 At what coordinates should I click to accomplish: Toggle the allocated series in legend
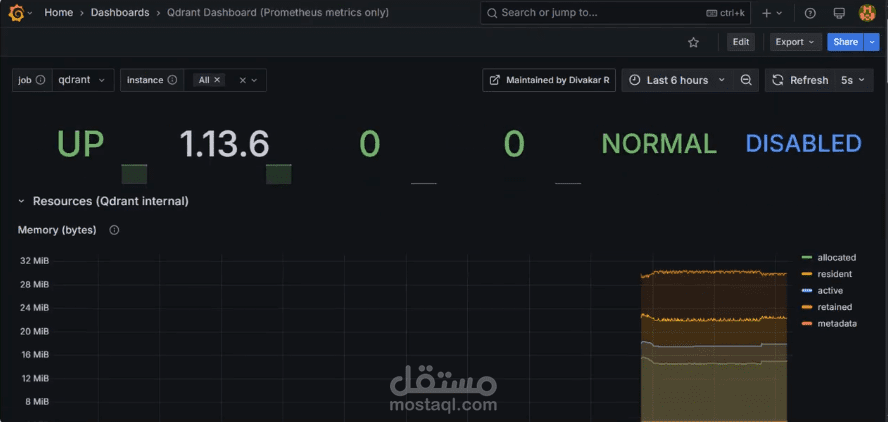(836, 257)
